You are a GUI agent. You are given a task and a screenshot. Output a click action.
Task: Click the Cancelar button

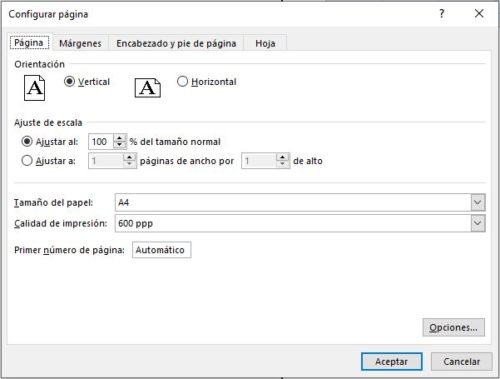pyautogui.click(x=462, y=362)
